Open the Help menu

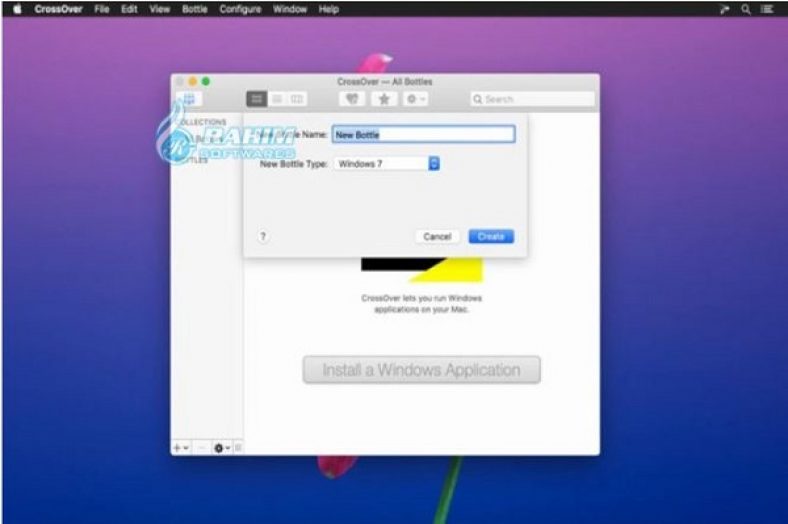(x=329, y=9)
